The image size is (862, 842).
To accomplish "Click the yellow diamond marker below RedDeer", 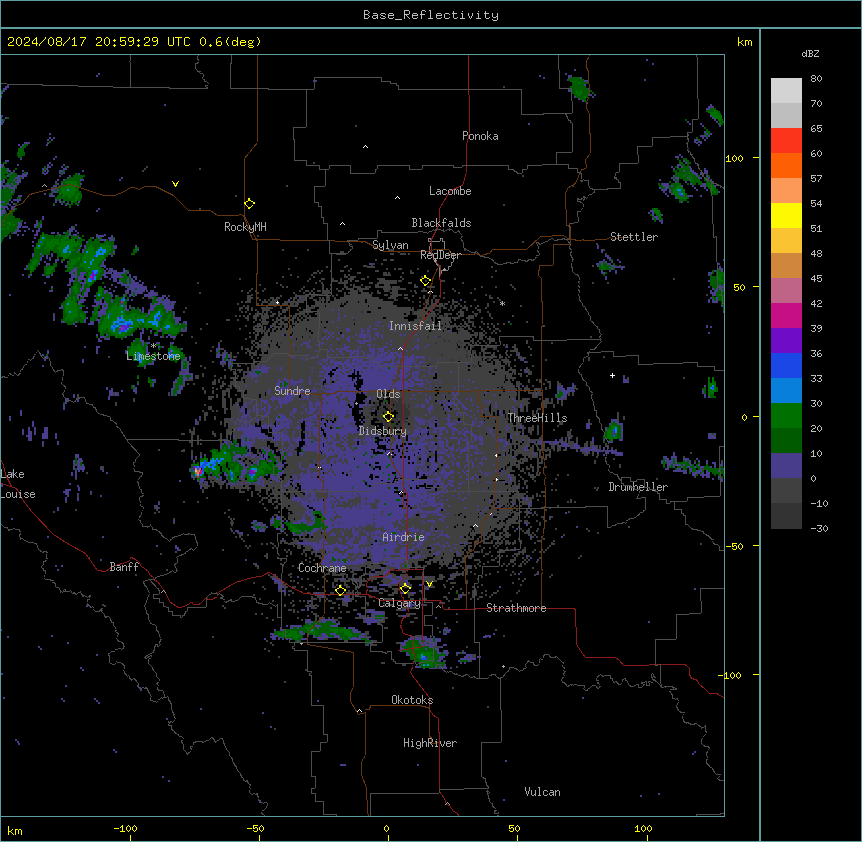I will [425, 280].
